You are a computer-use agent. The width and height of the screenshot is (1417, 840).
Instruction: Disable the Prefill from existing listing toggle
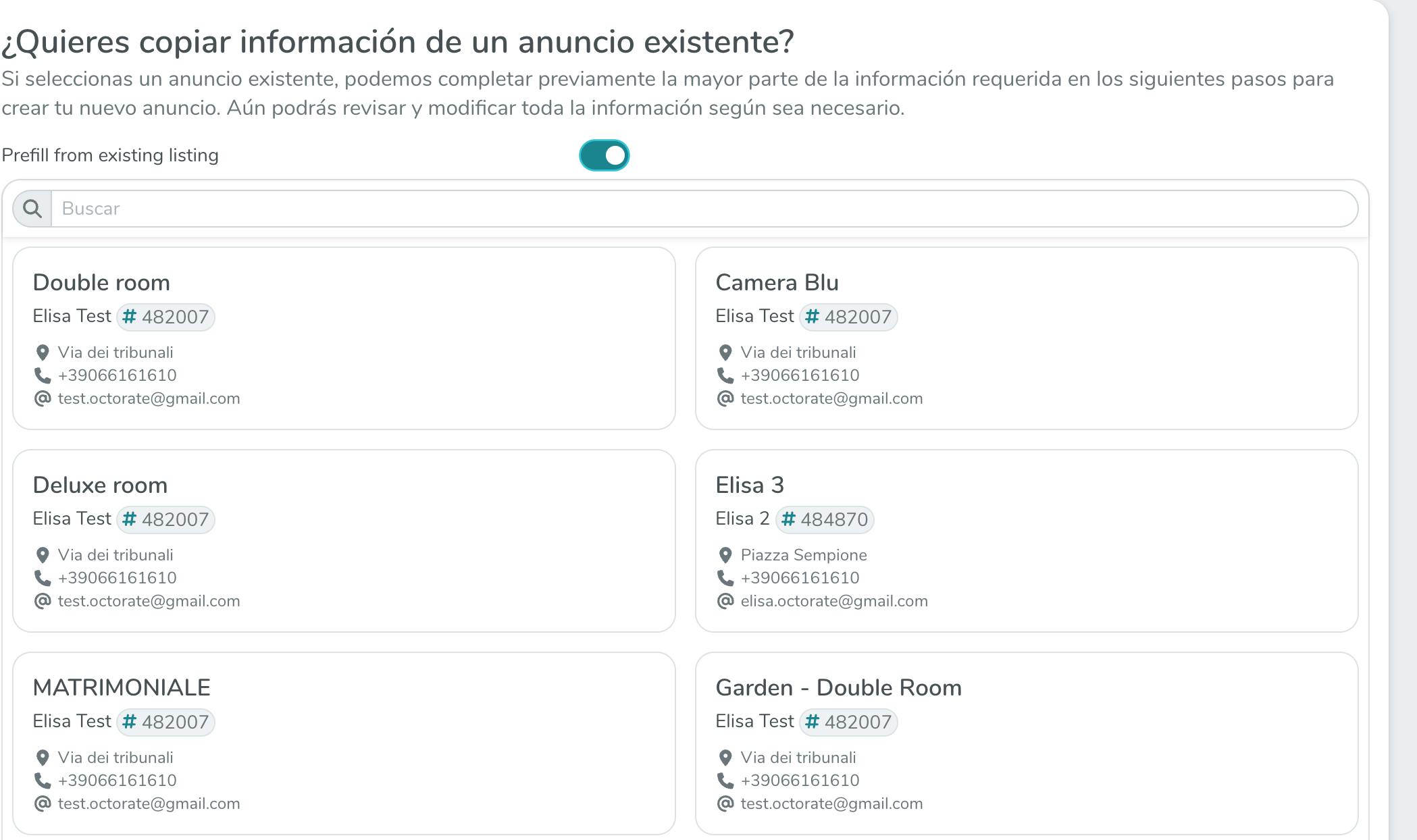[604, 155]
